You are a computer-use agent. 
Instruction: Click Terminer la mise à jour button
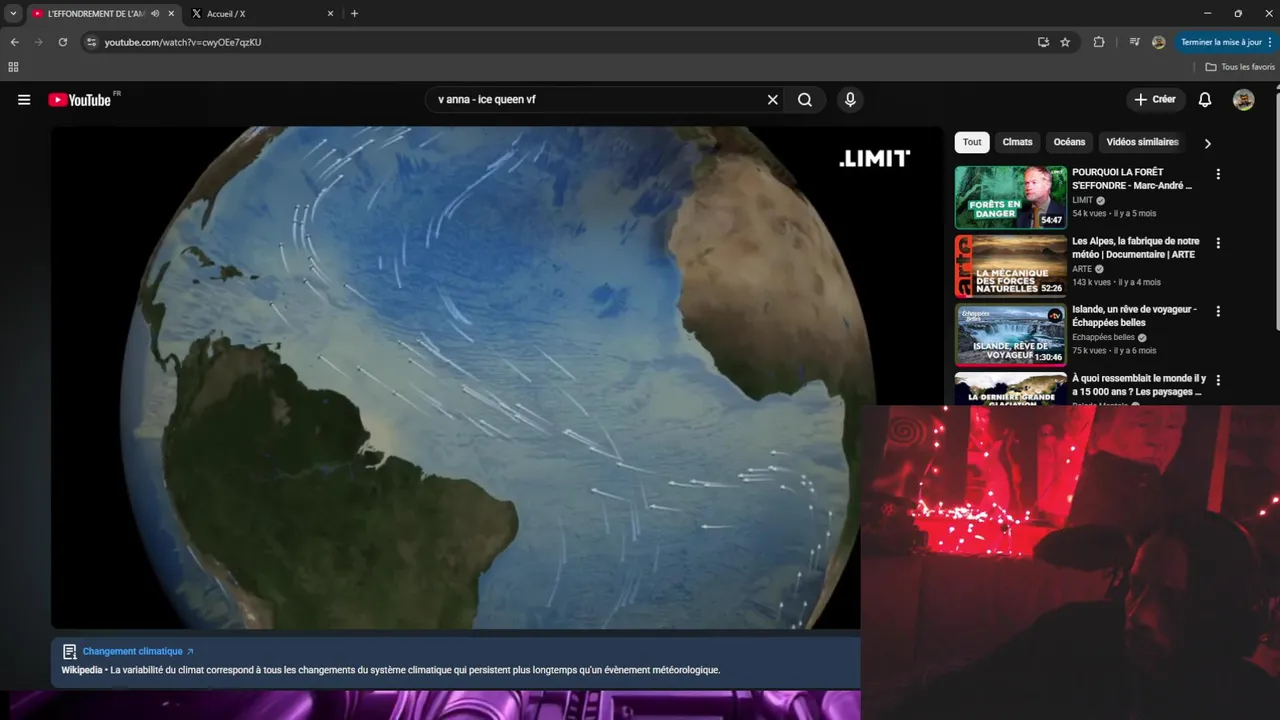pos(1226,42)
